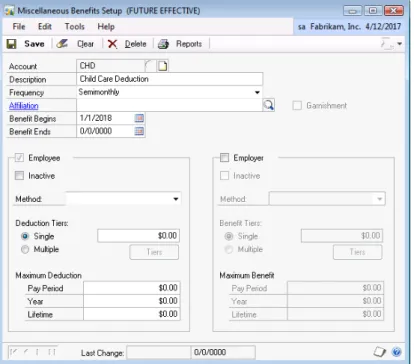Click the Save button label

pos(34,44)
